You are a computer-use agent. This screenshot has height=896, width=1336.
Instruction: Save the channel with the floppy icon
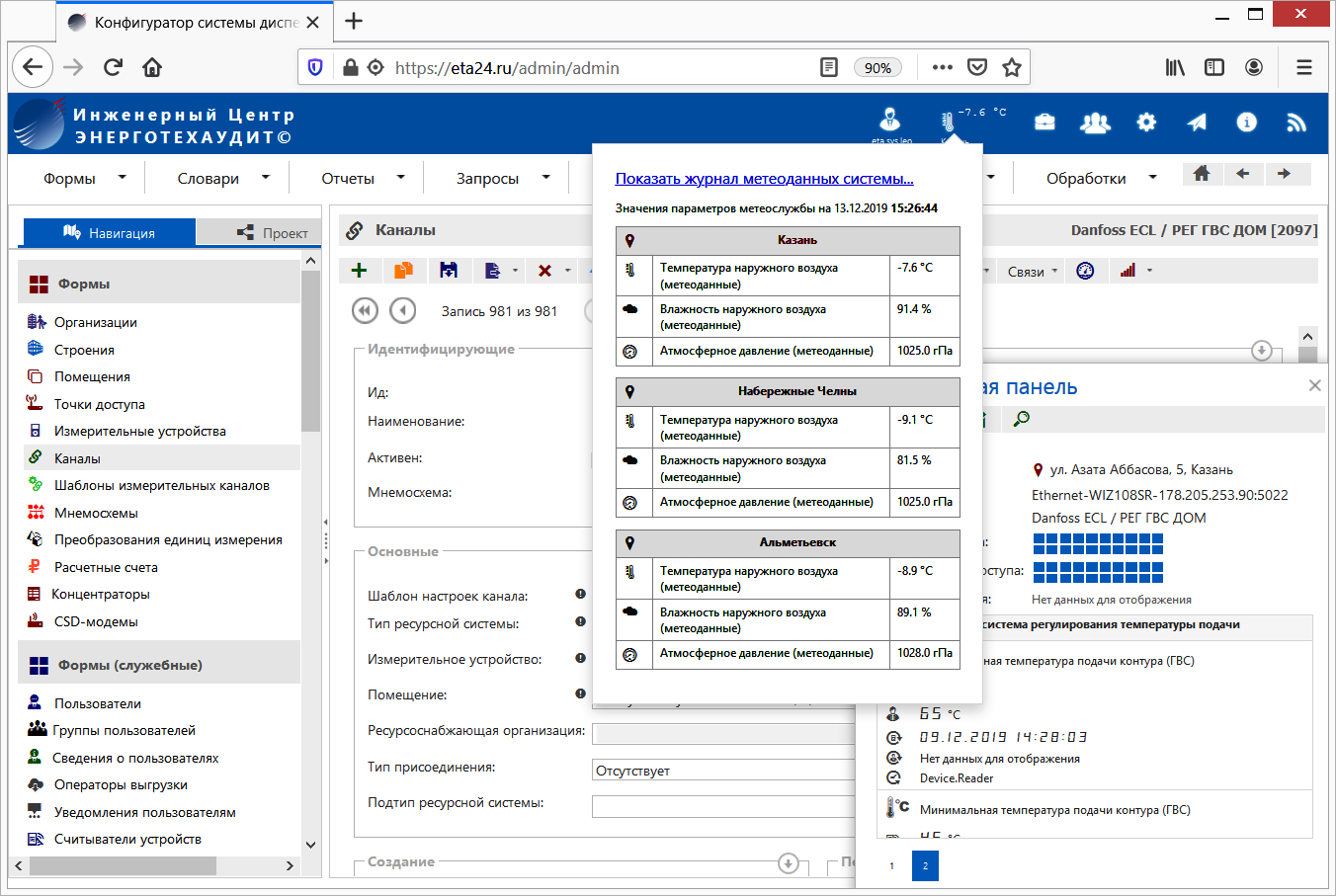(x=449, y=271)
